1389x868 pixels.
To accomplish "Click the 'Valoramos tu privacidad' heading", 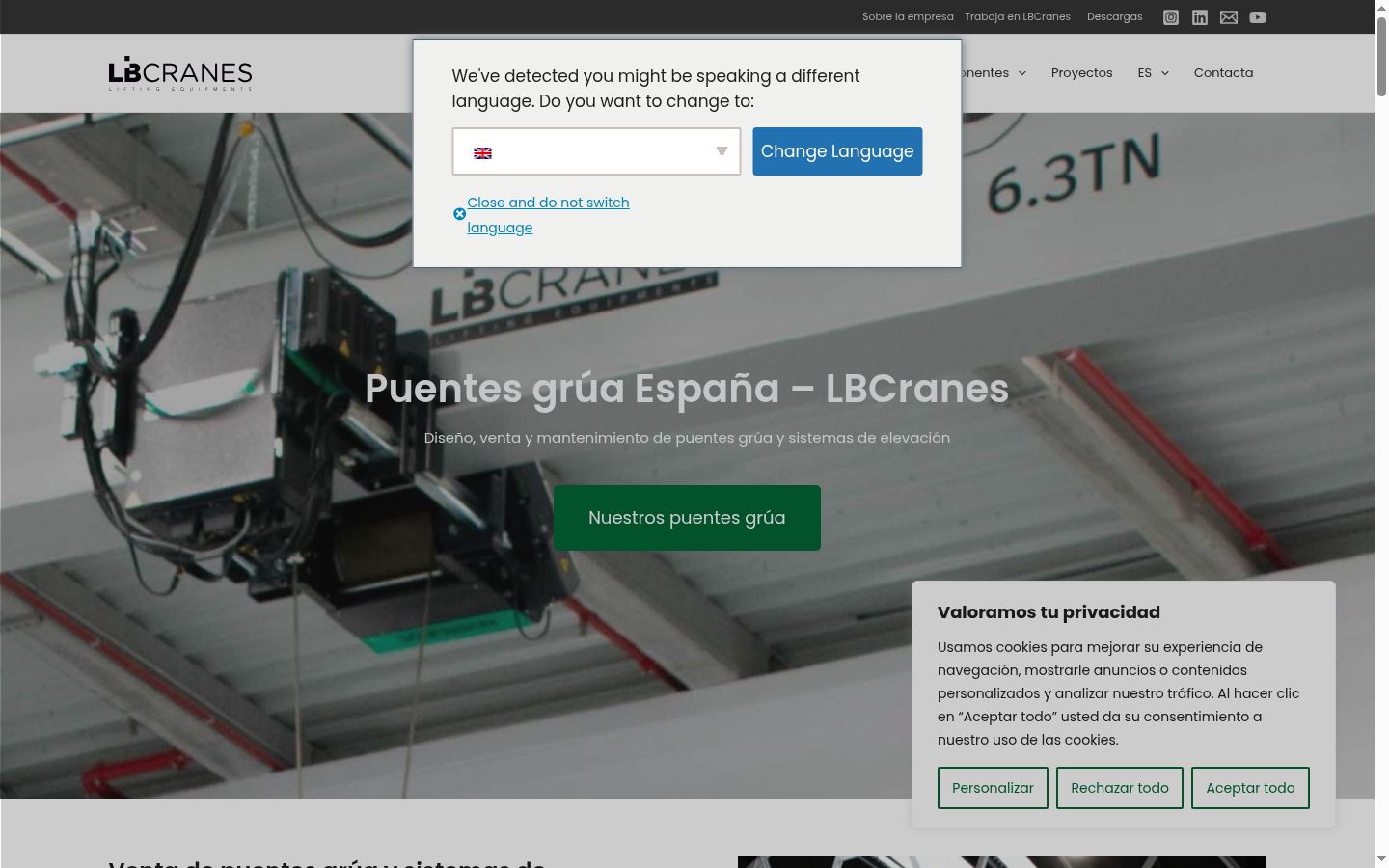I will tap(1049, 612).
